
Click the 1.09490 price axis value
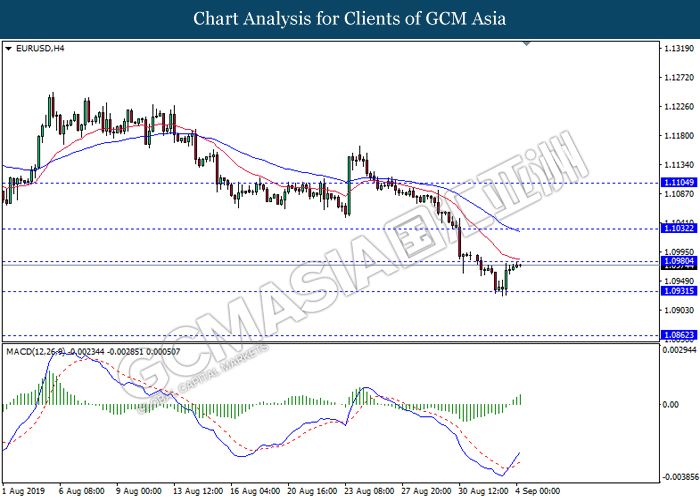coord(679,281)
